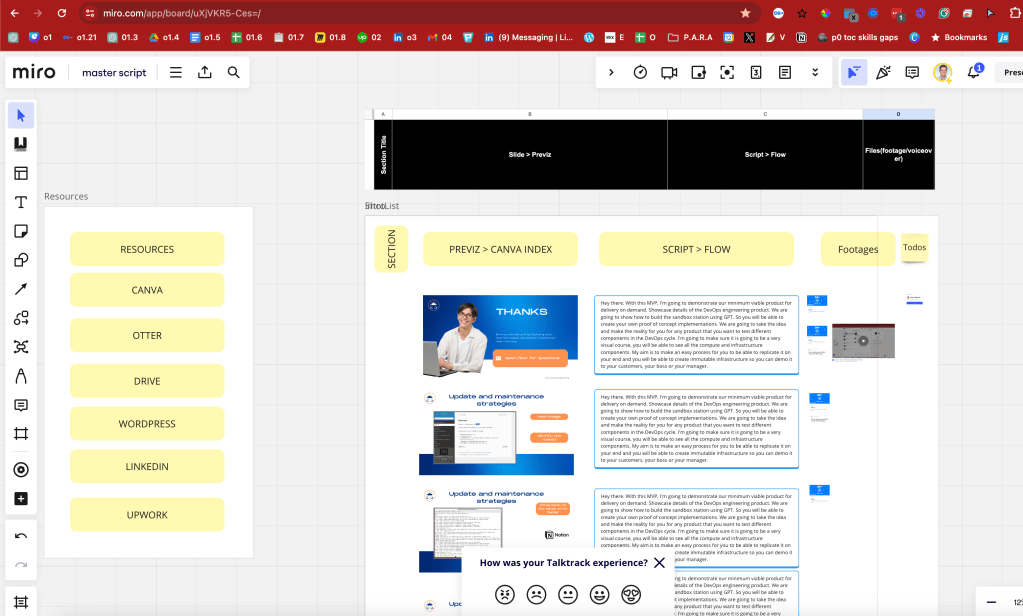Viewport: 1023px width, 616px height.
Task: Click the UPWORK yellow button
Action: pos(147,515)
